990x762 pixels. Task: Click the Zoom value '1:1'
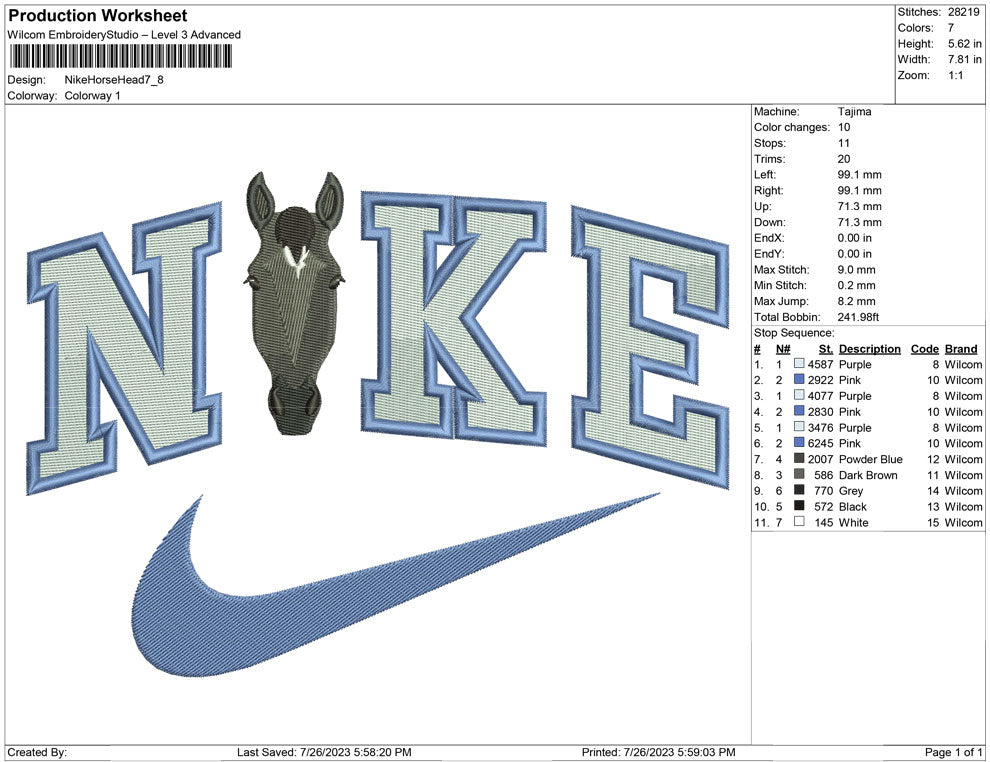[955, 75]
